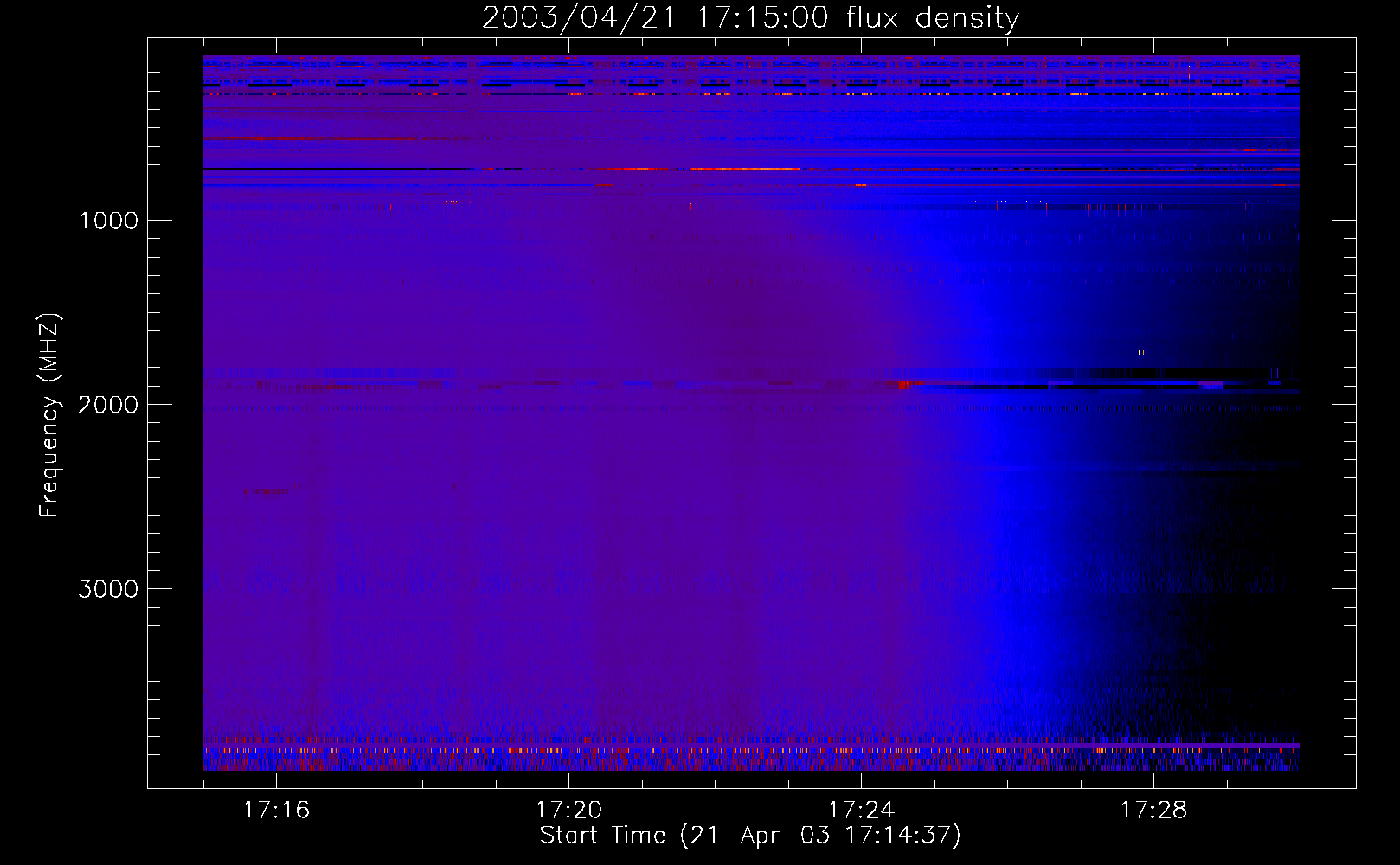Viewport: 1400px width, 865px height.
Task: Click the 17:28 time tick label
Action: [x=1153, y=811]
